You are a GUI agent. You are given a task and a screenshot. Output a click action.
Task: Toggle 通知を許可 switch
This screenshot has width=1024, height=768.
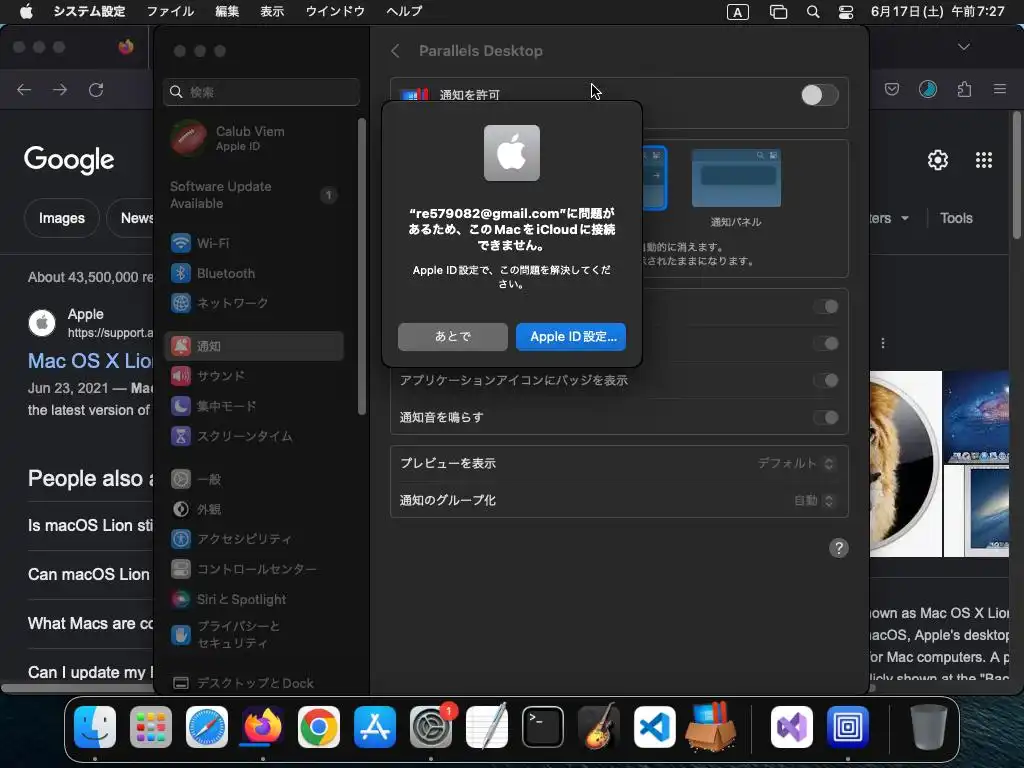(x=820, y=95)
